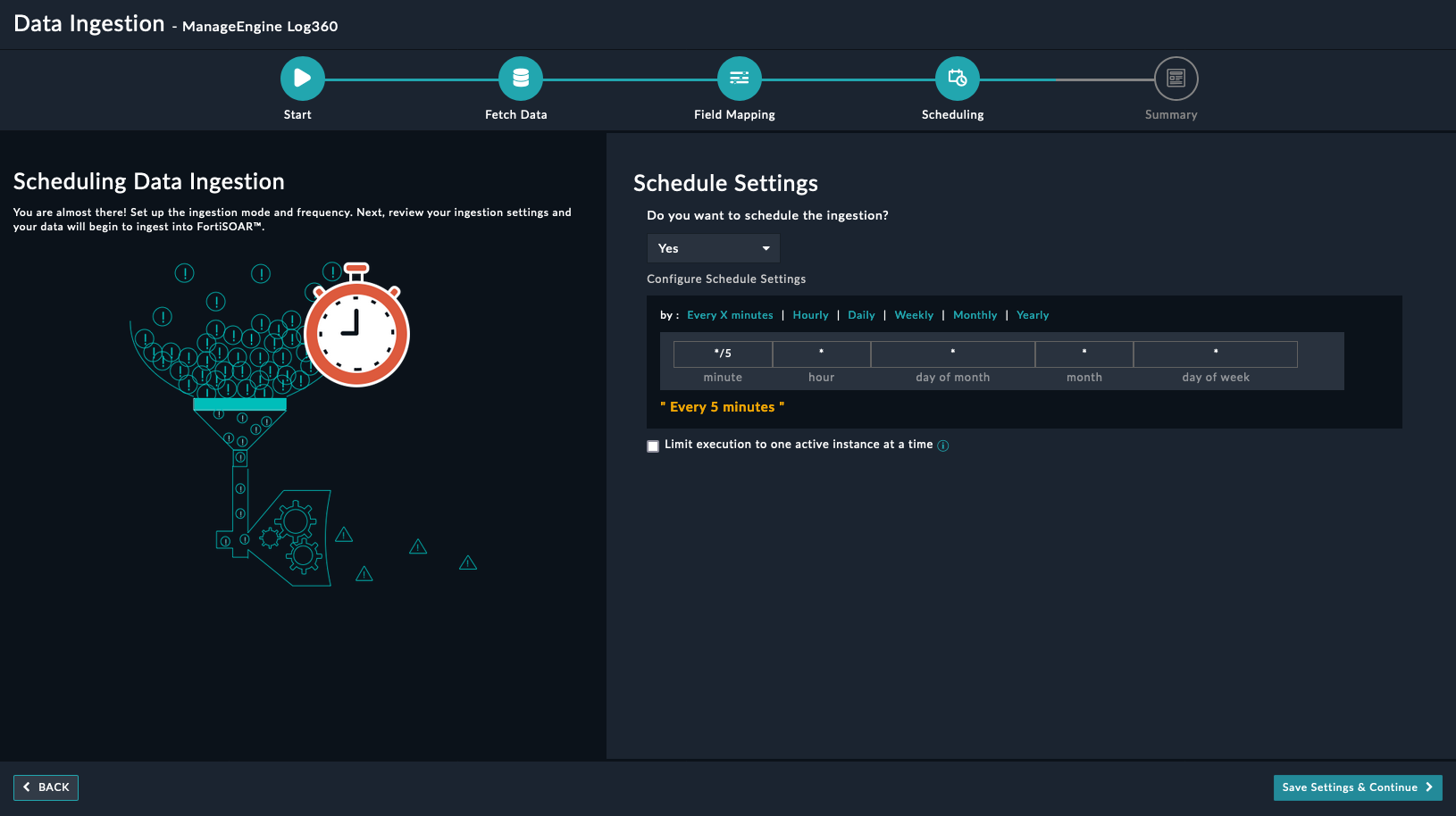Expand the Yes dropdown arrow

(x=766, y=247)
